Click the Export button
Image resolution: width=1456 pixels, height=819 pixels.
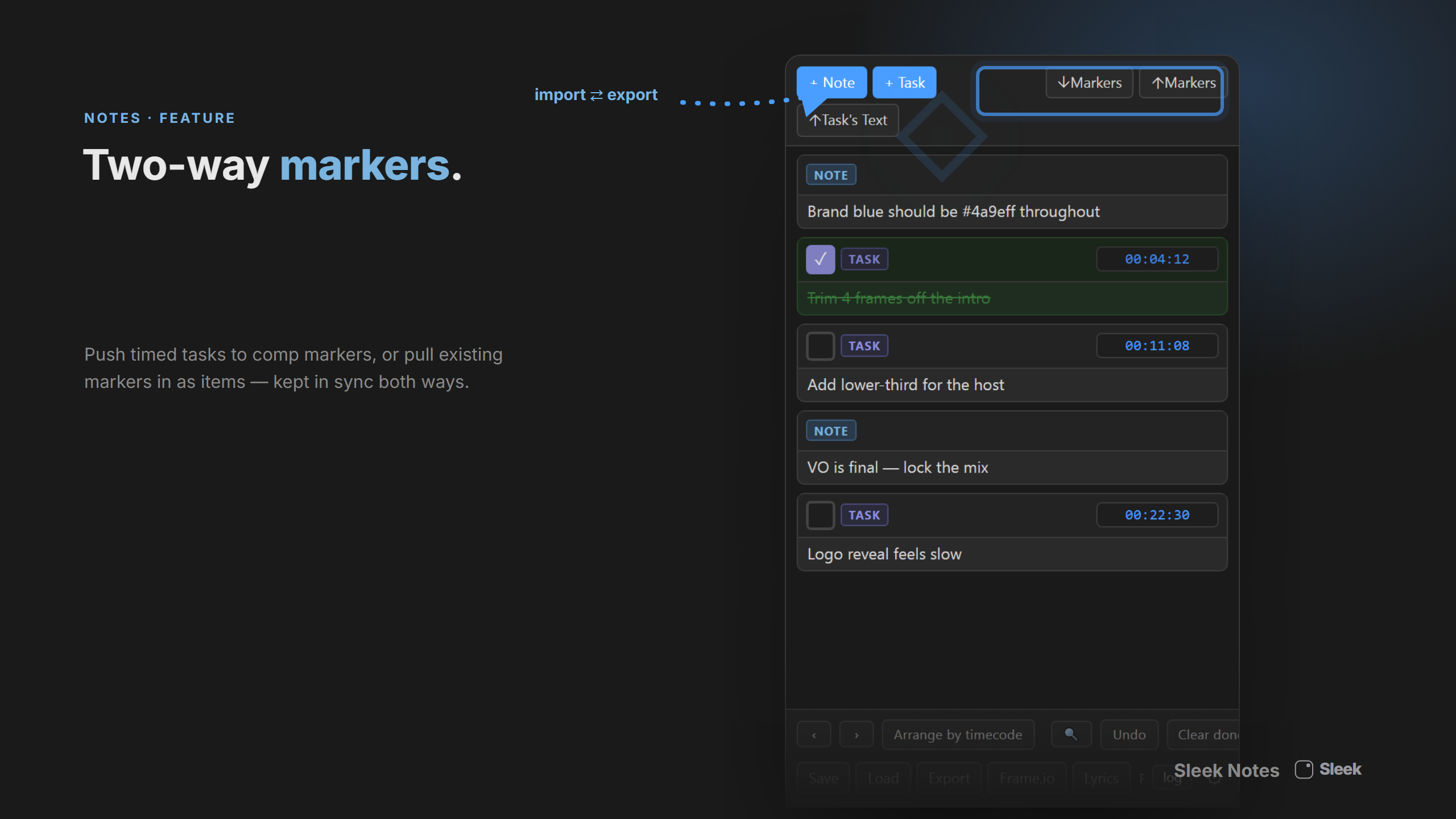(949, 778)
